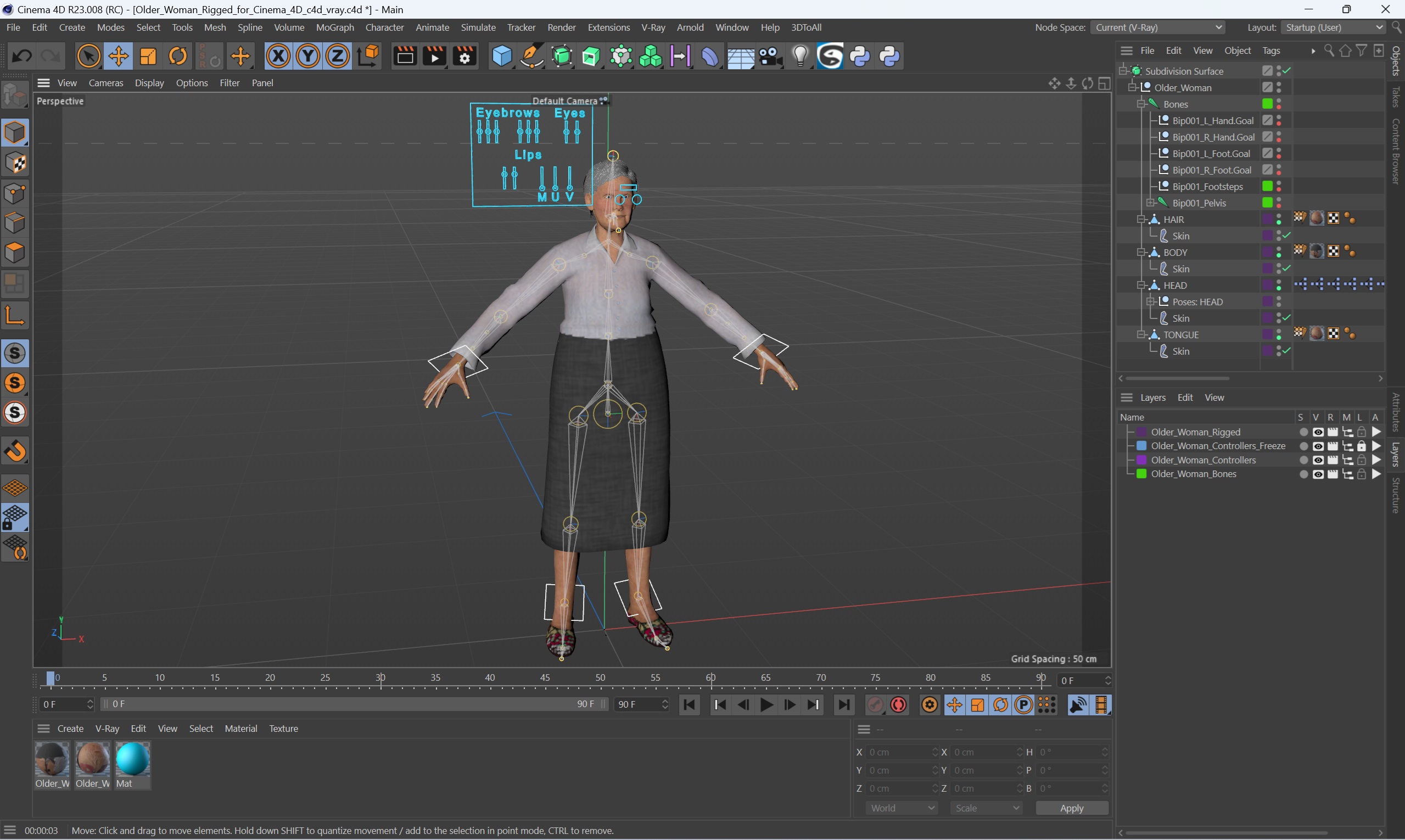The height and width of the screenshot is (840, 1405).
Task: Click the Apply button in coordinates
Action: point(1071,808)
